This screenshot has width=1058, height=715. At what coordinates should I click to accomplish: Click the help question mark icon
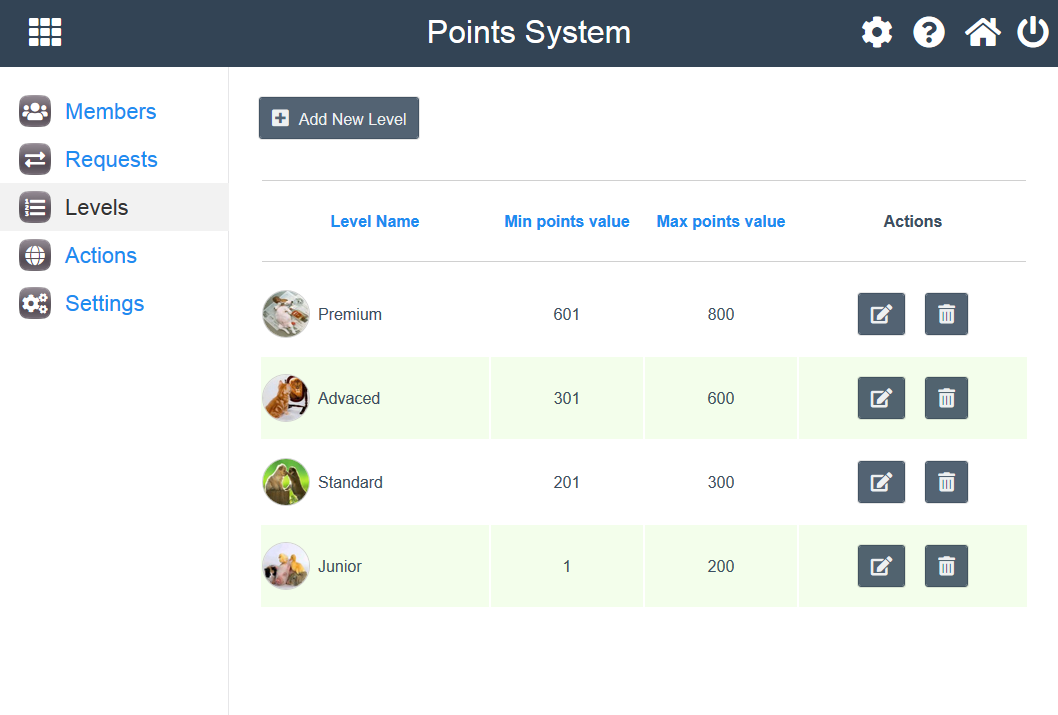pyautogui.click(x=929, y=33)
